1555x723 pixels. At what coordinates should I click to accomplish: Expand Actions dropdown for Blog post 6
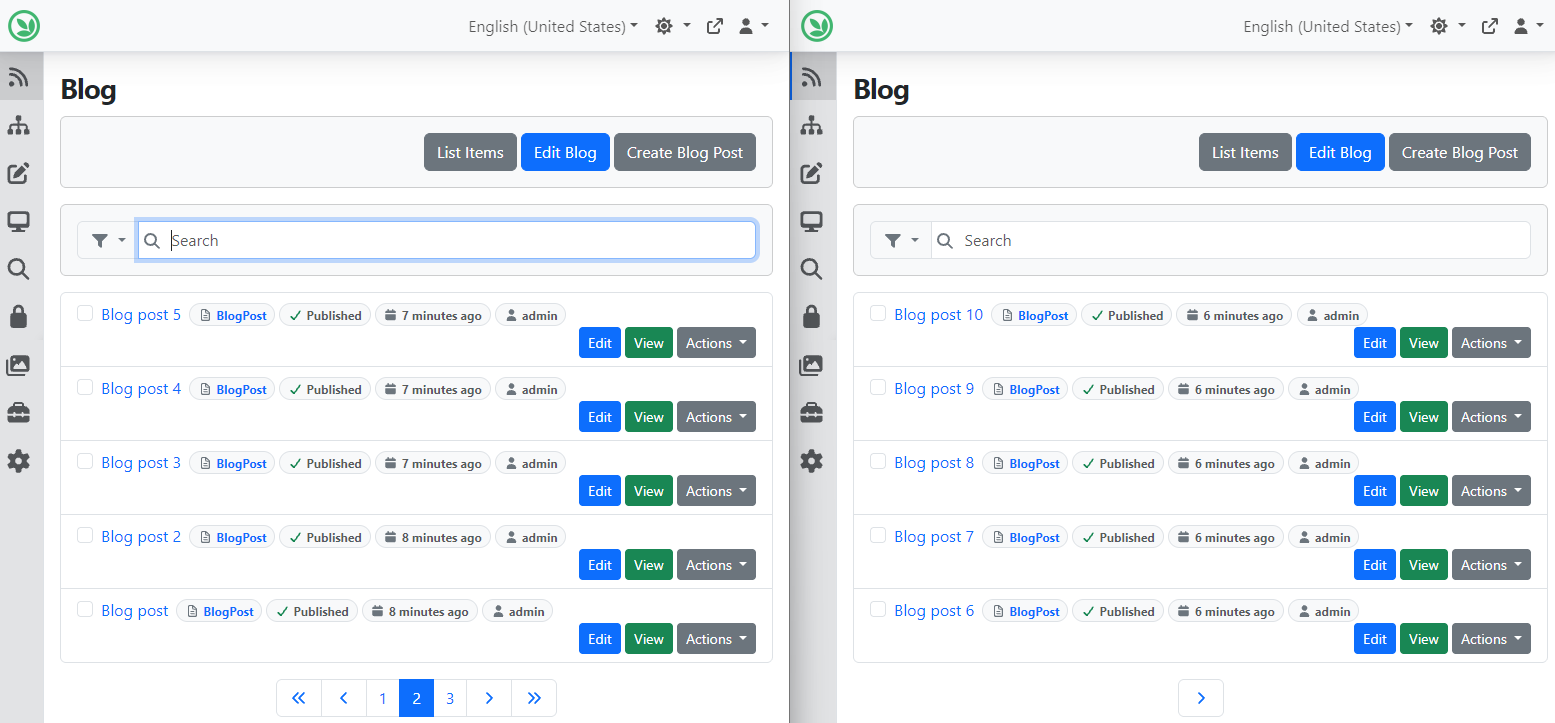click(x=1491, y=639)
